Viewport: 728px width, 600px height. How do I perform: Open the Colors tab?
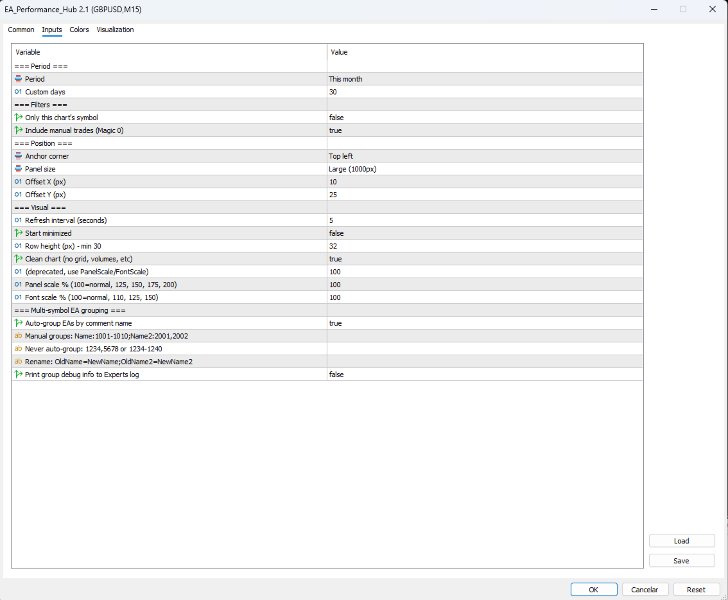point(79,29)
